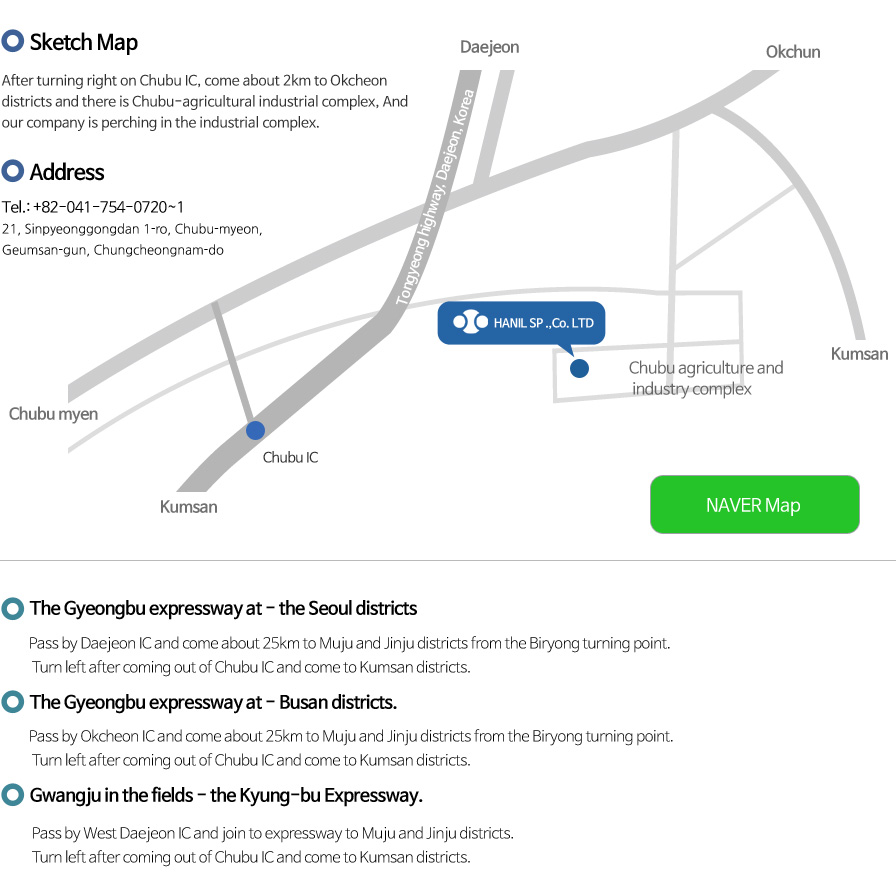Click the Gyeongbu expressway Busan districts heading
This screenshot has width=896, height=878.
point(213,702)
